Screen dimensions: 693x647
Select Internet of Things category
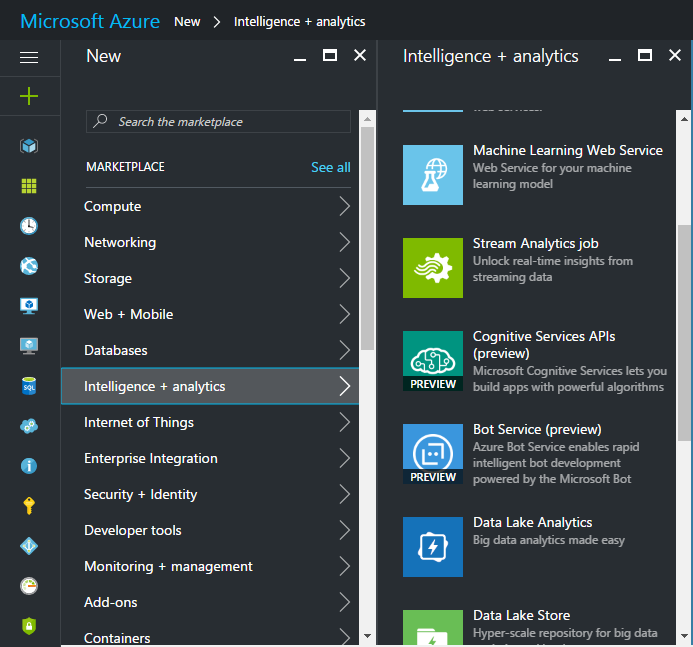coord(139,422)
